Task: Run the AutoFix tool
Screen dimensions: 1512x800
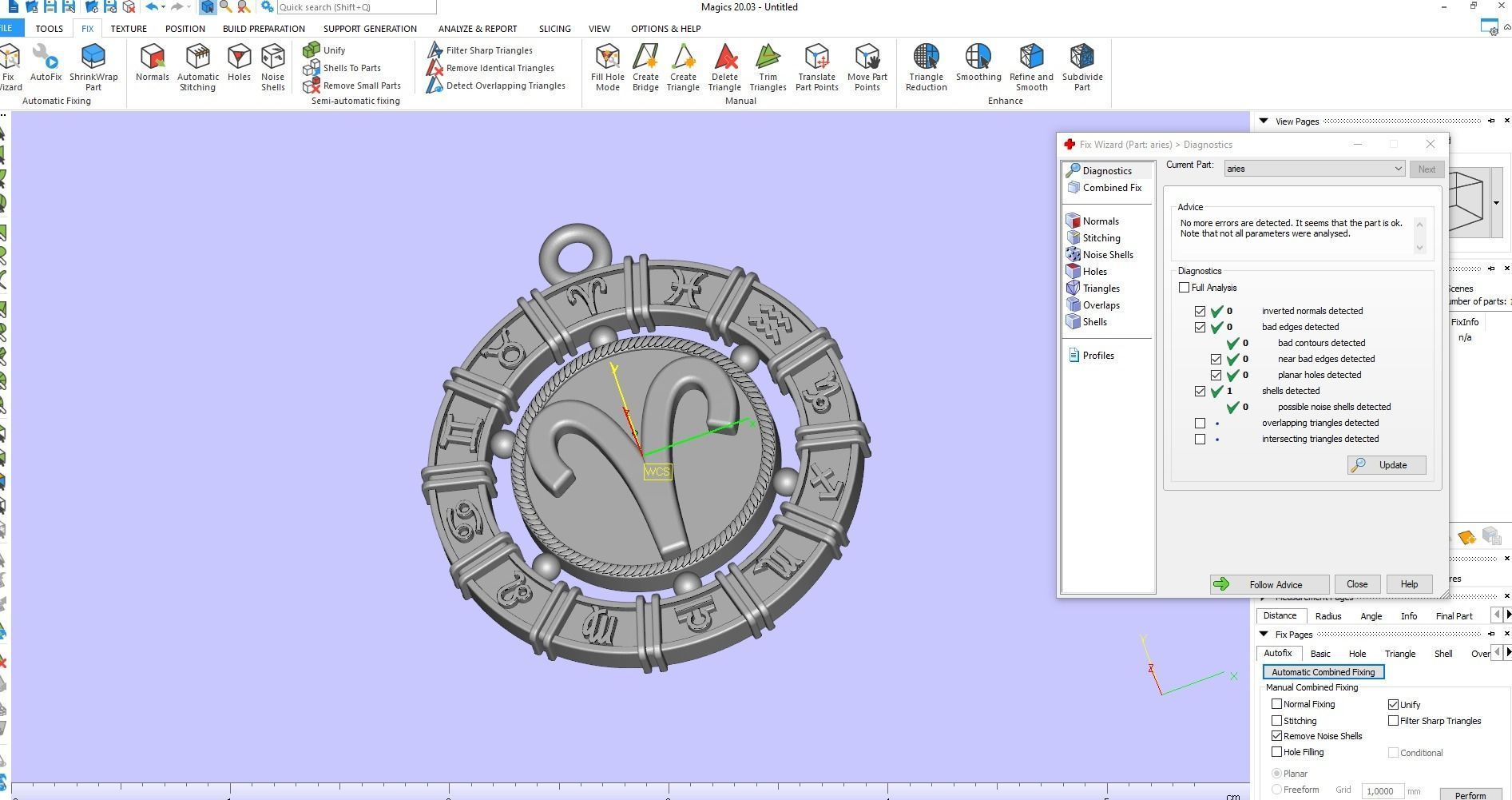Action: [46, 63]
